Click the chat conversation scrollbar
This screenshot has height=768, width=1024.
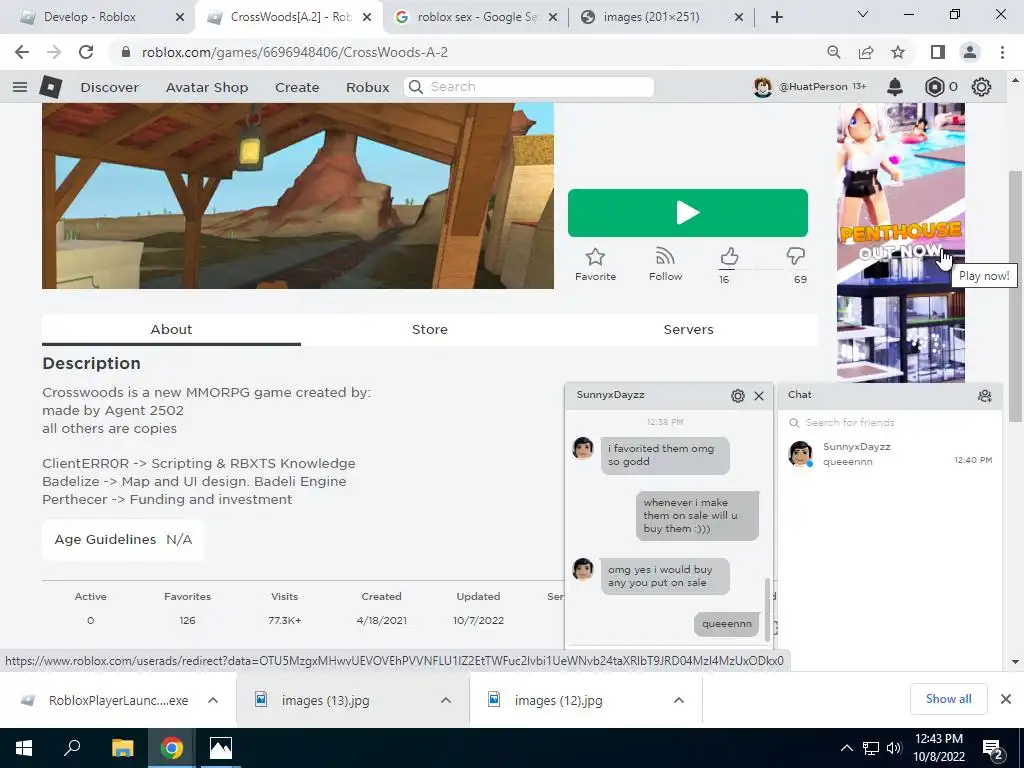[767, 609]
